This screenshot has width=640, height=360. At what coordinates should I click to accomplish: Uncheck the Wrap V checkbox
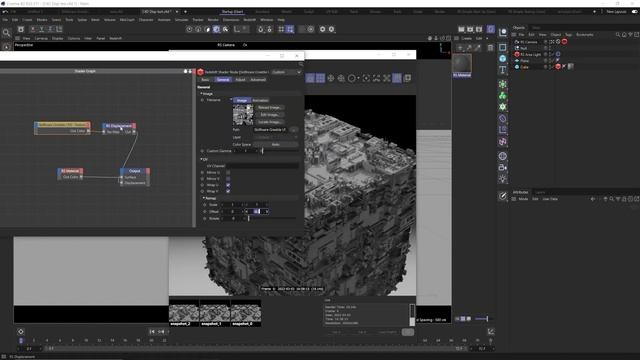[228, 191]
